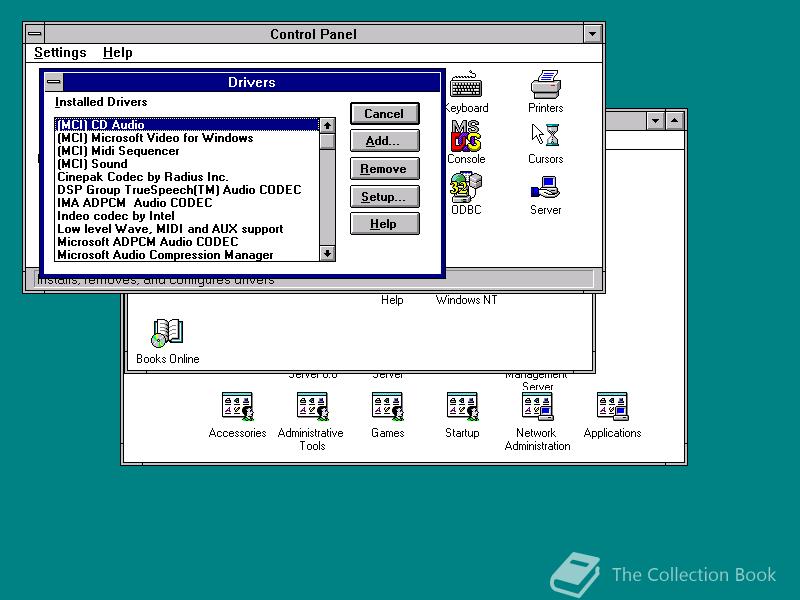
Task: Select "[MCI] Midi Sequencer" driver
Action: [x=187, y=151]
